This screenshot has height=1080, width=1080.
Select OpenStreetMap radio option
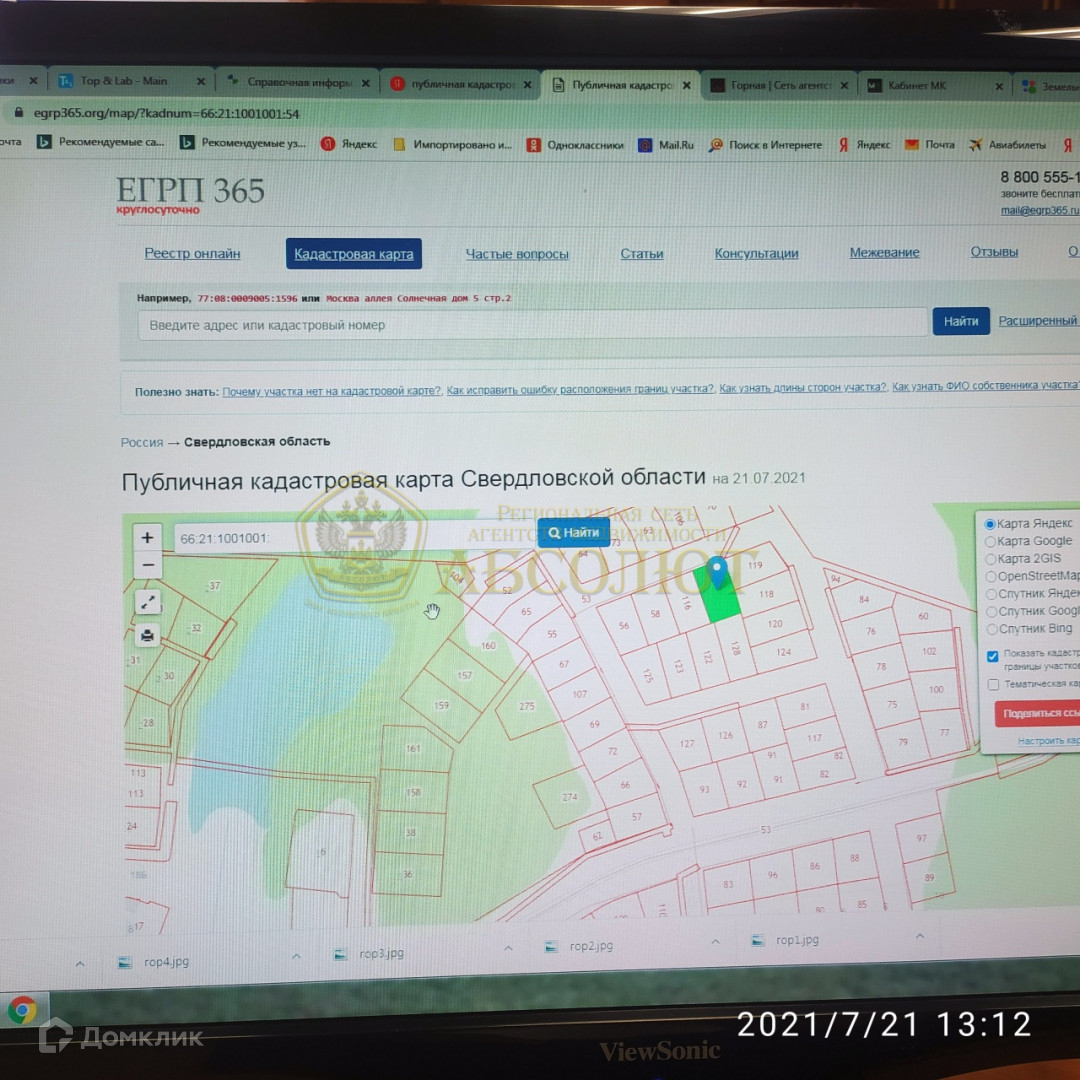pos(991,577)
